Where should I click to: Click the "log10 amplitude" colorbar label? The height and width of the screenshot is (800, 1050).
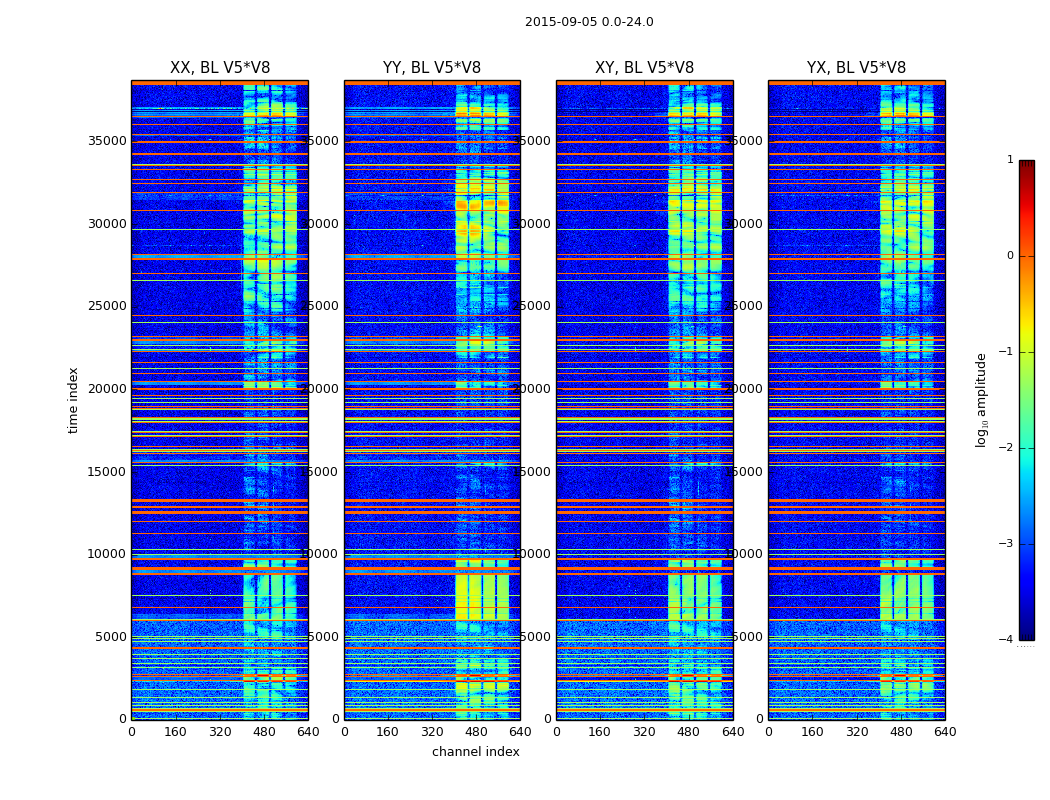(981, 400)
